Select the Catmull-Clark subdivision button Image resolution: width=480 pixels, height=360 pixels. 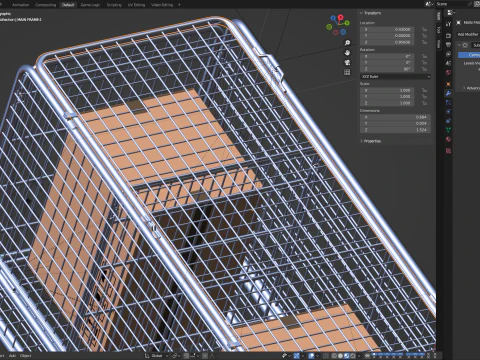(x=469, y=55)
